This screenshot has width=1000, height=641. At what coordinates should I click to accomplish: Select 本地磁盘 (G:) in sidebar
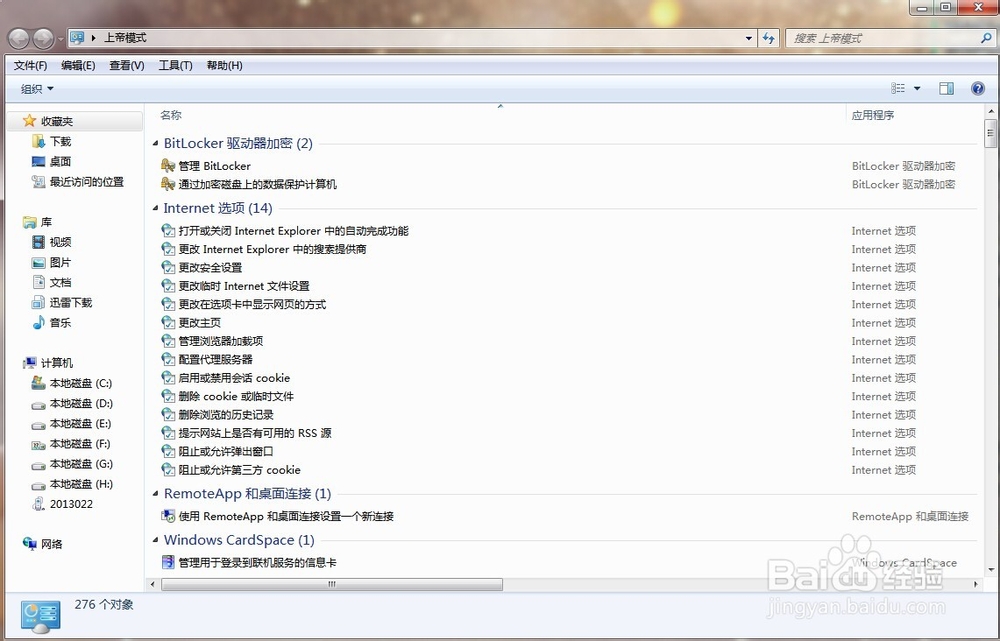click(81, 464)
